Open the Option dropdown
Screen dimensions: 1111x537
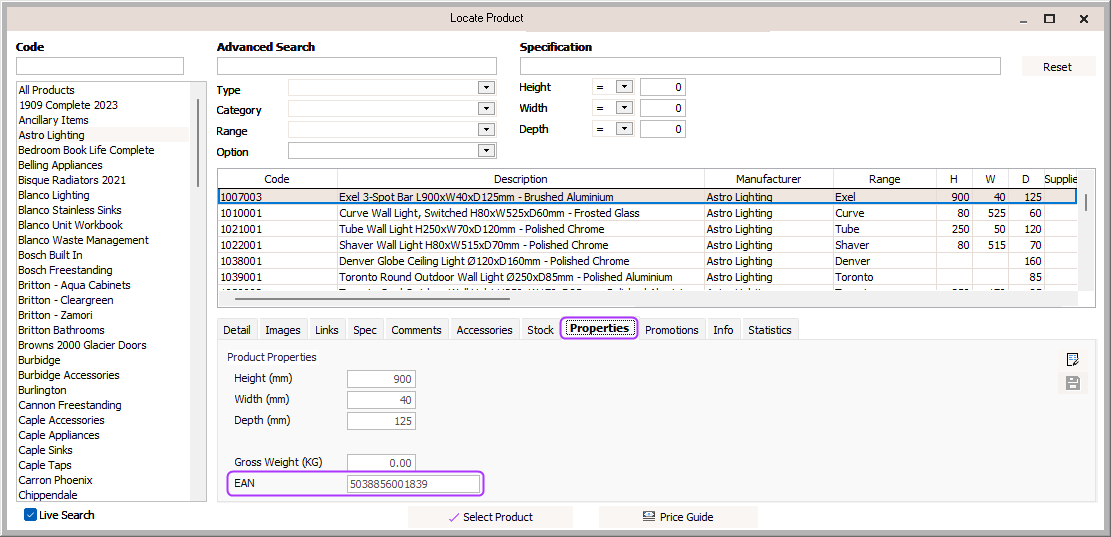[485, 150]
